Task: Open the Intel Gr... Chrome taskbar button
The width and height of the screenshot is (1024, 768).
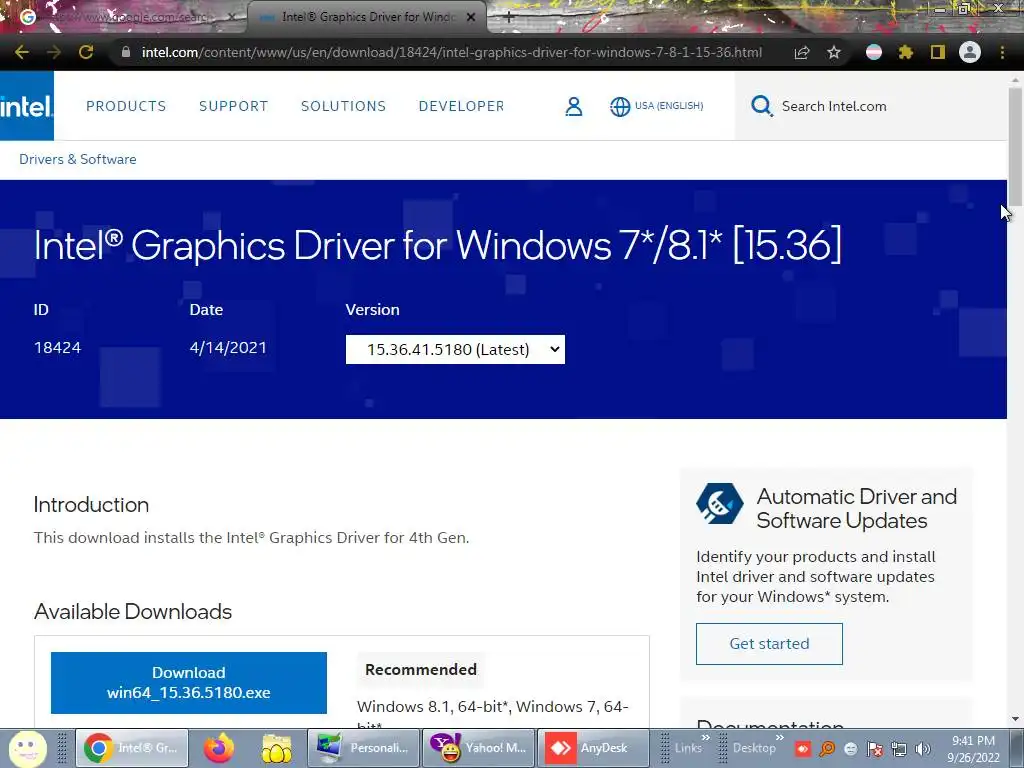Action: coord(133,748)
